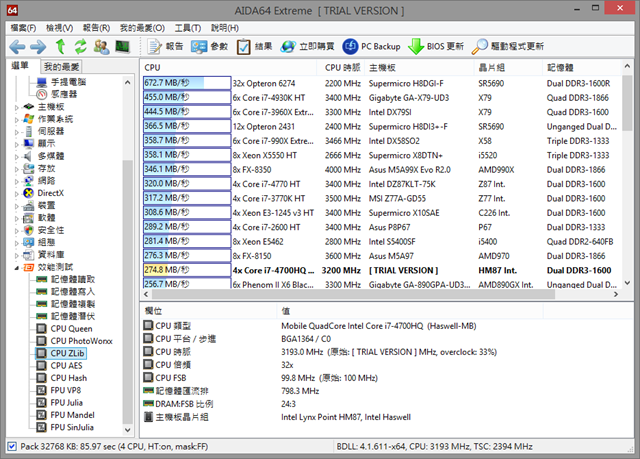Click the users icon in toolbar
This screenshot has width=640, height=459.
[101, 47]
